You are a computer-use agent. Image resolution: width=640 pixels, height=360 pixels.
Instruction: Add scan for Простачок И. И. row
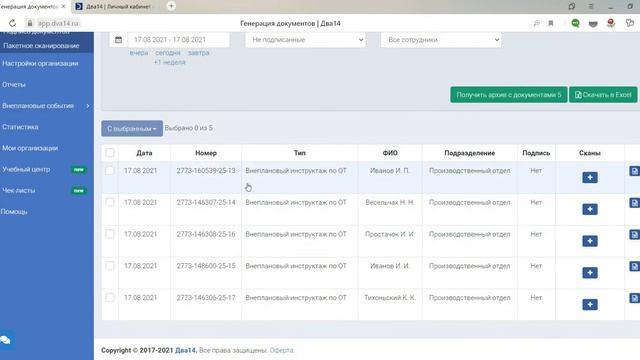(x=590, y=241)
